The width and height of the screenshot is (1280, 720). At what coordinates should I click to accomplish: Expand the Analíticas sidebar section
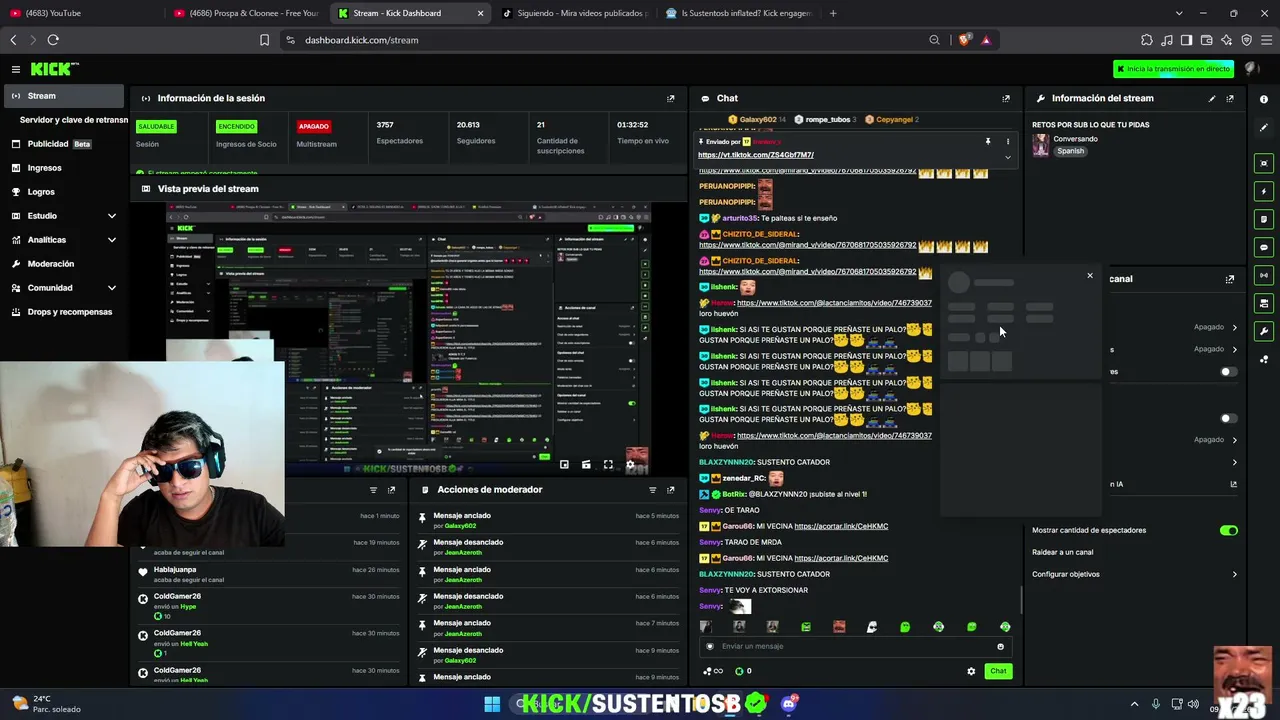(112, 240)
